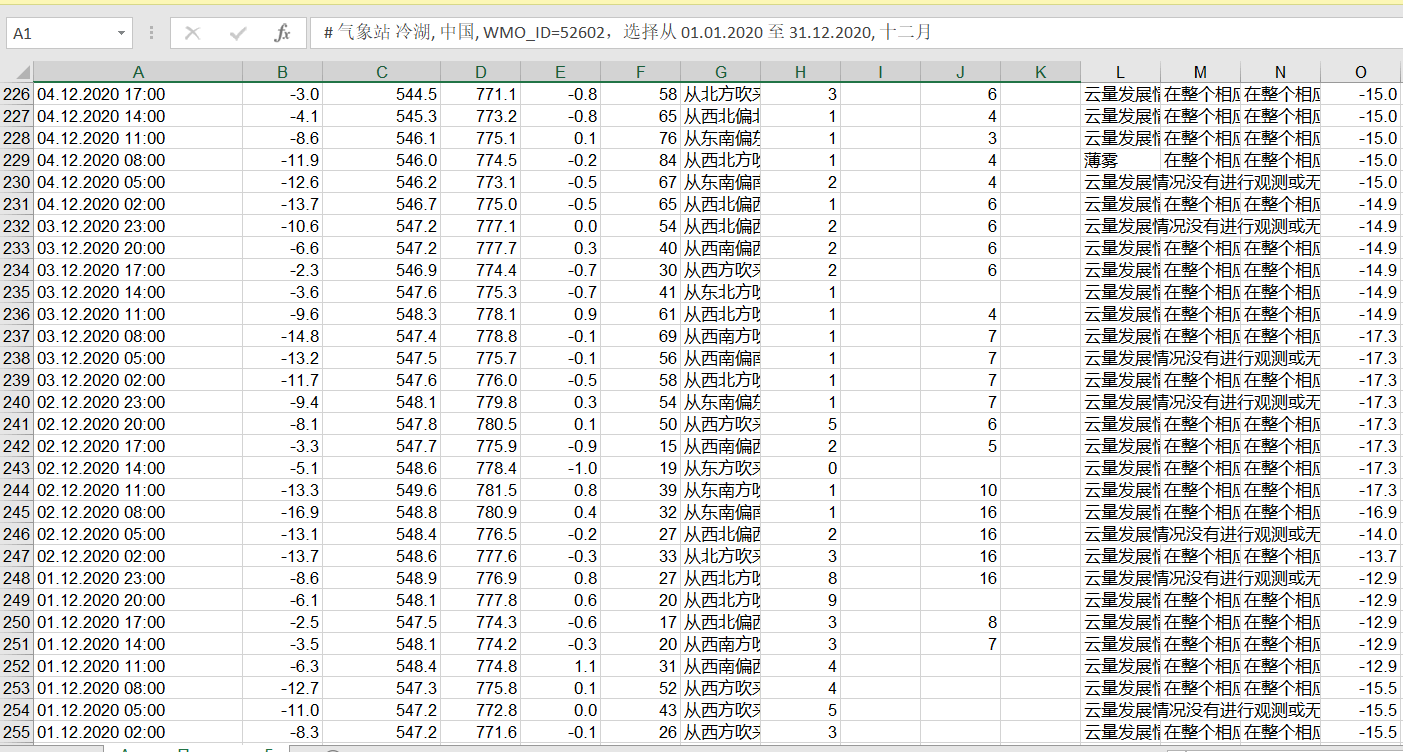Click cell with 01.12.2020 20:00

(x=138, y=600)
